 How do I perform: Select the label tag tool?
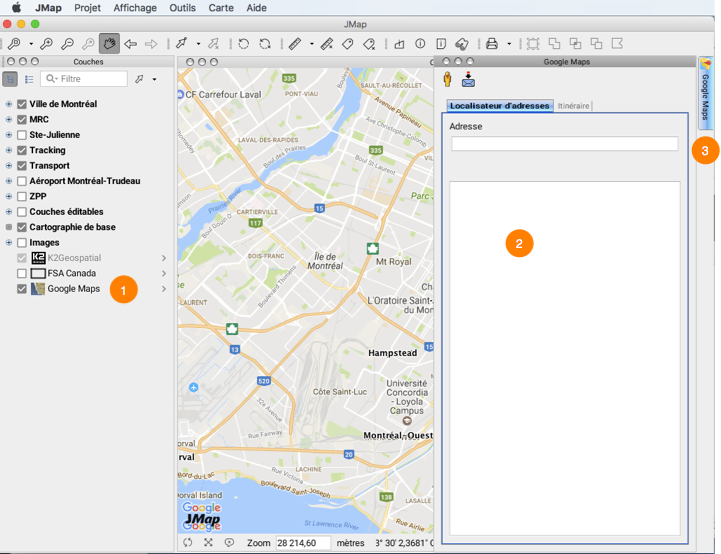(348, 44)
